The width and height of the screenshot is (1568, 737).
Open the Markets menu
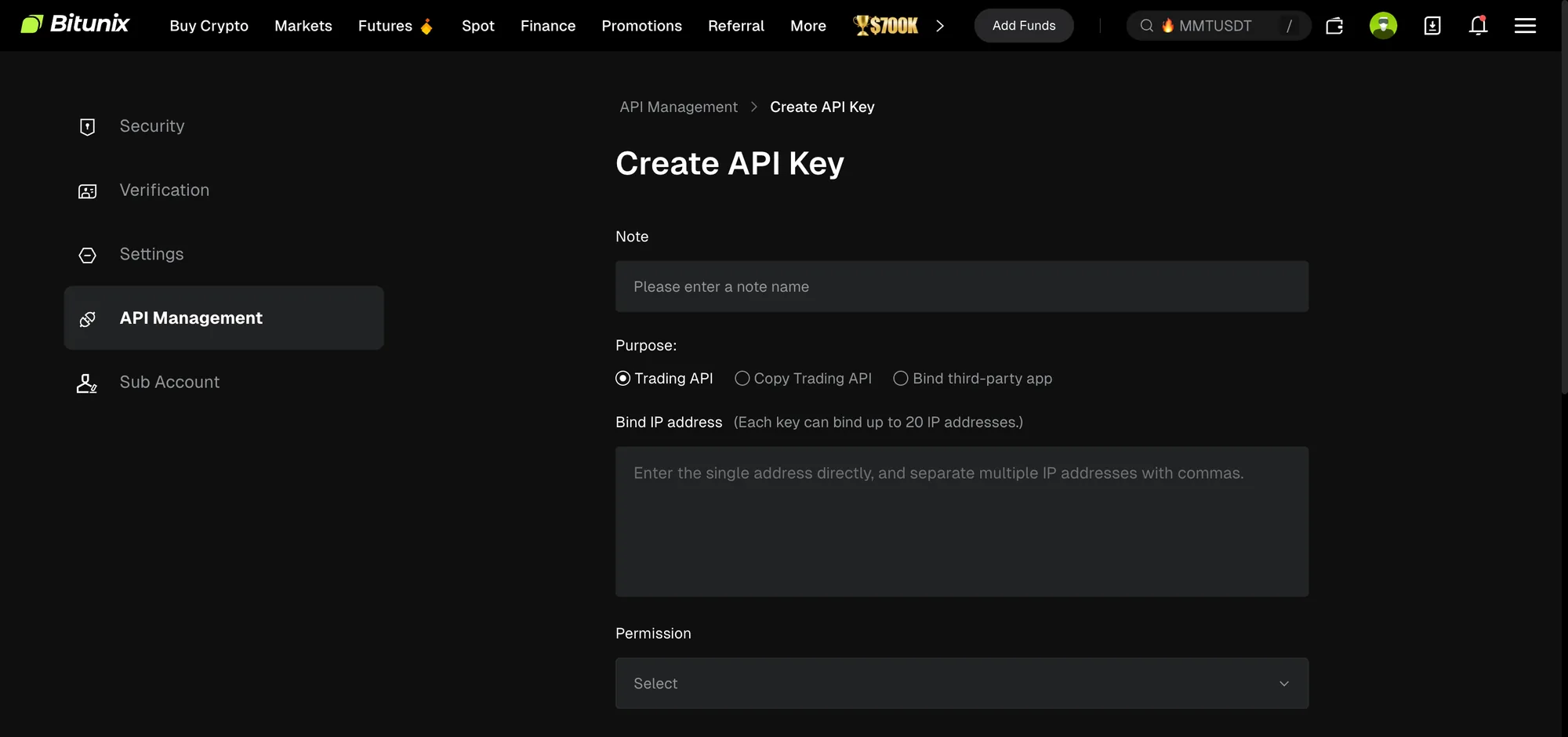tap(303, 26)
